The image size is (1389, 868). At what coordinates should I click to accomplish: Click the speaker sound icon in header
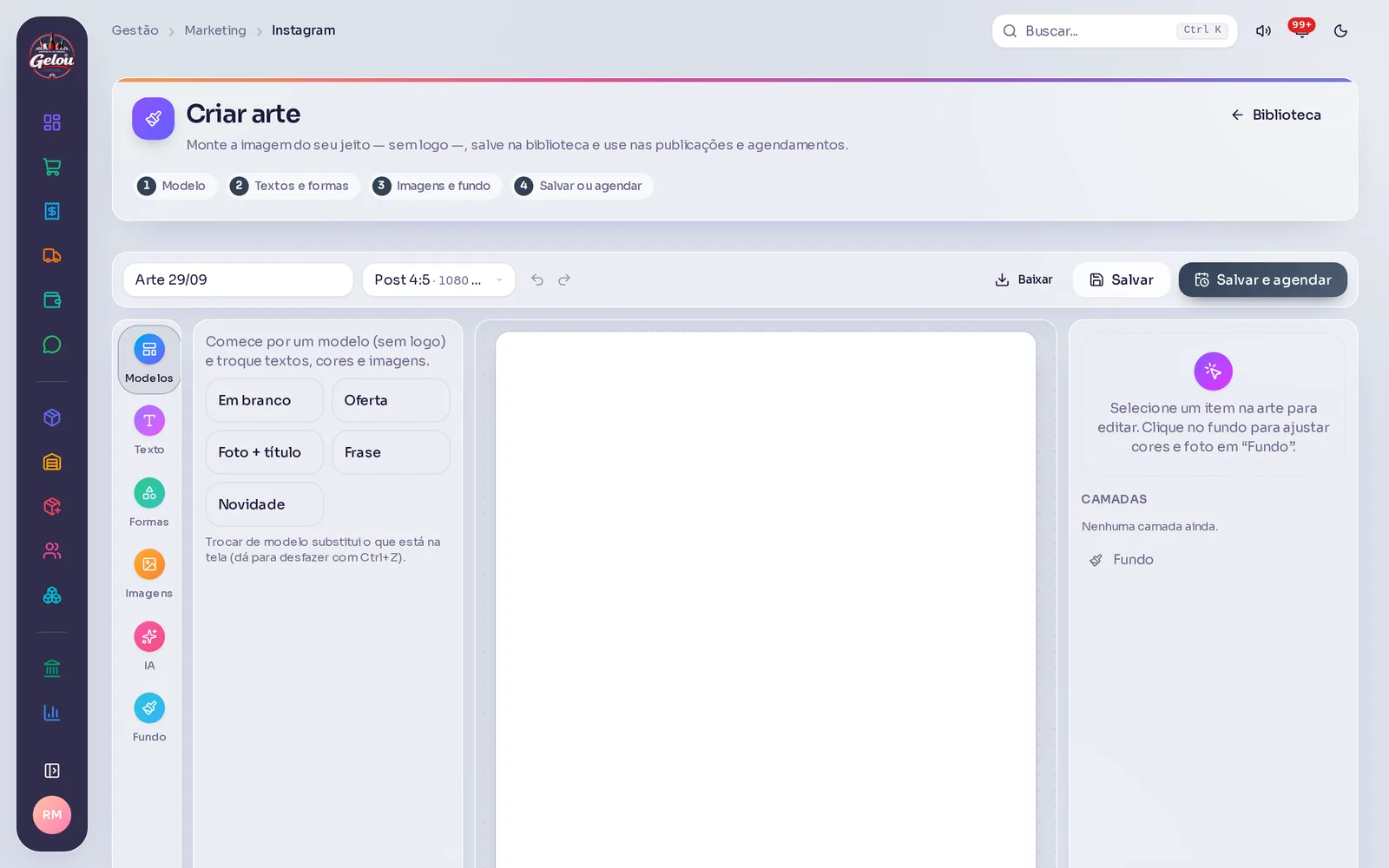[1263, 31]
